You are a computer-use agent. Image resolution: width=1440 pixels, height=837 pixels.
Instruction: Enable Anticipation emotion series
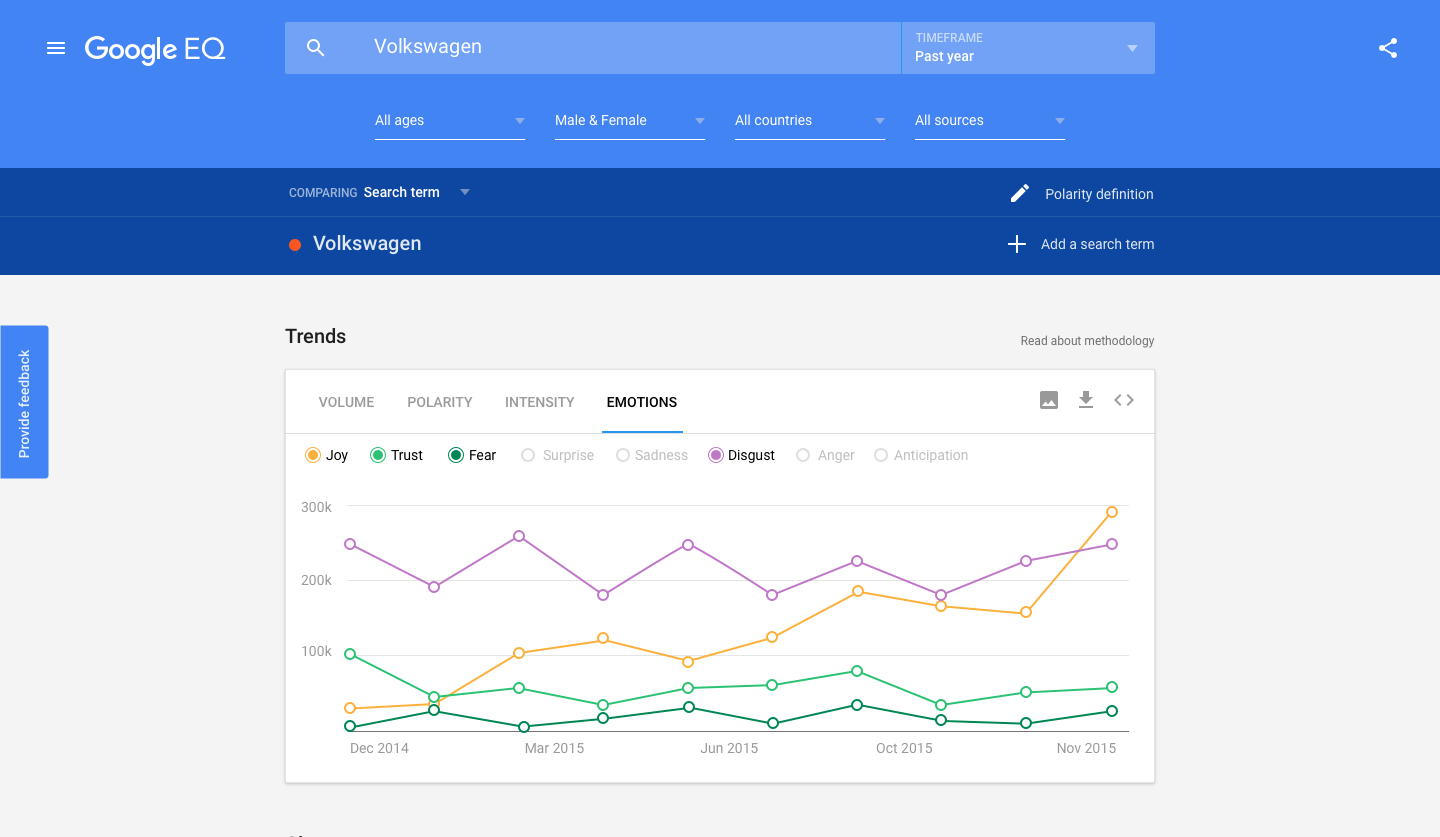pos(921,455)
